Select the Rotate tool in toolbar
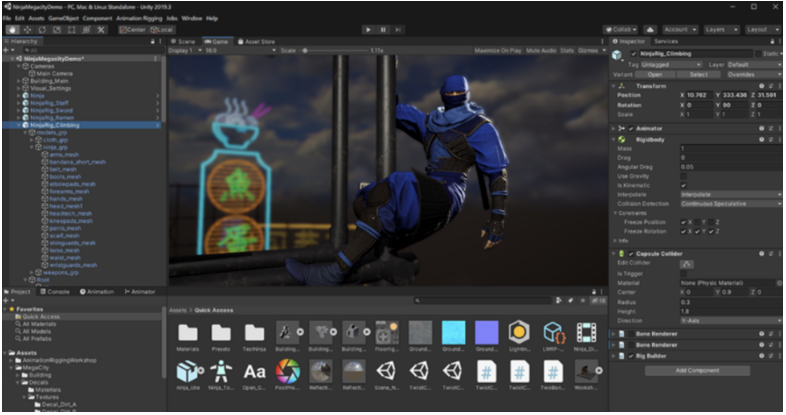The width and height of the screenshot is (786, 415). 42,30
